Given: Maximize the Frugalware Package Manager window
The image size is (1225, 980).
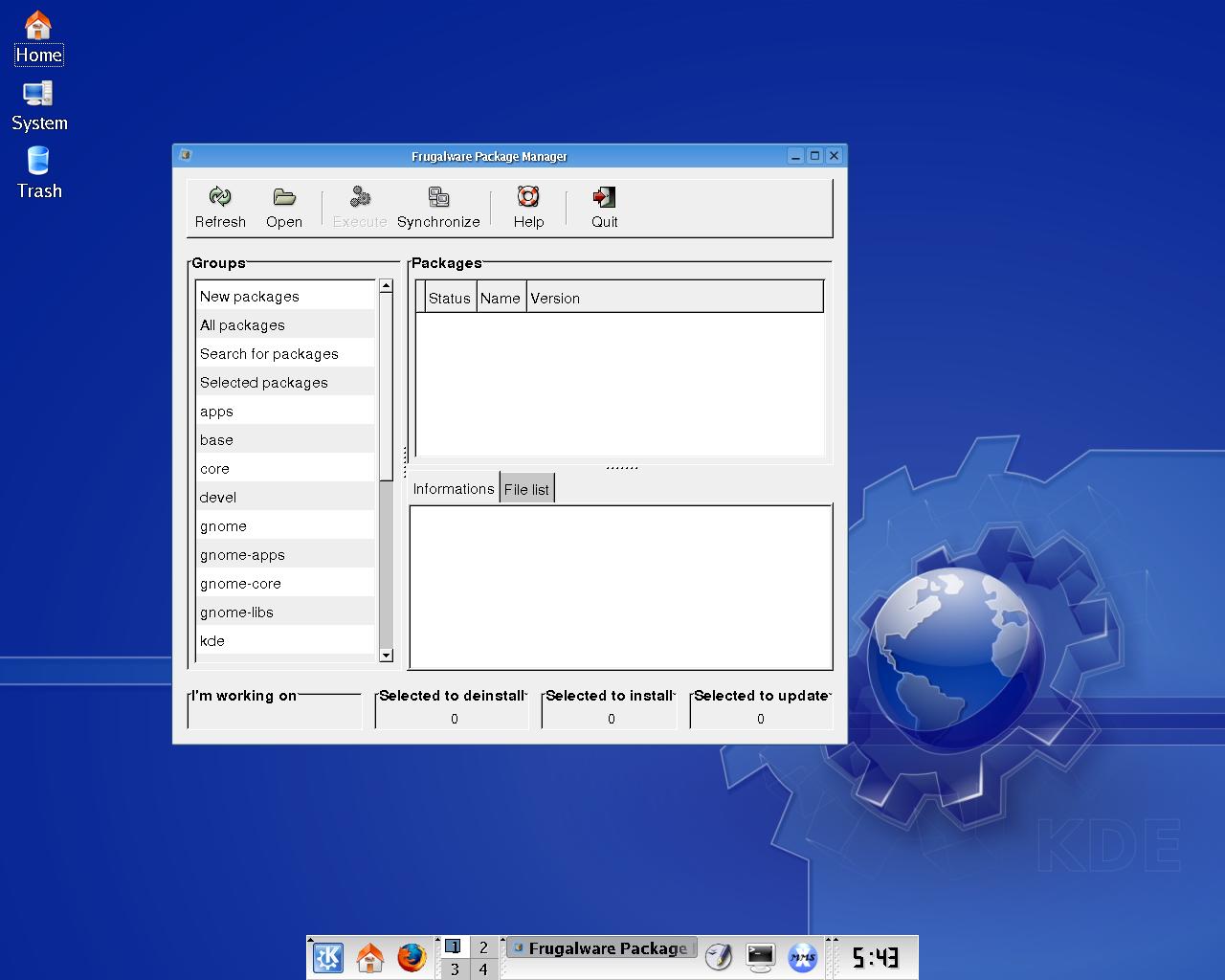Looking at the screenshot, I should pos(814,155).
